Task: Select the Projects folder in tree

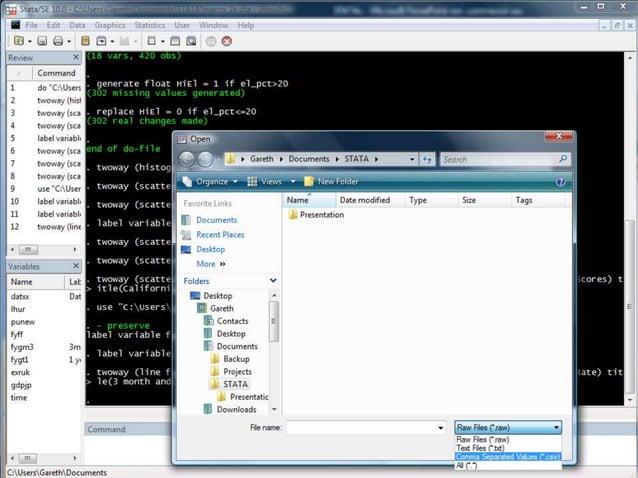Action: (237, 371)
